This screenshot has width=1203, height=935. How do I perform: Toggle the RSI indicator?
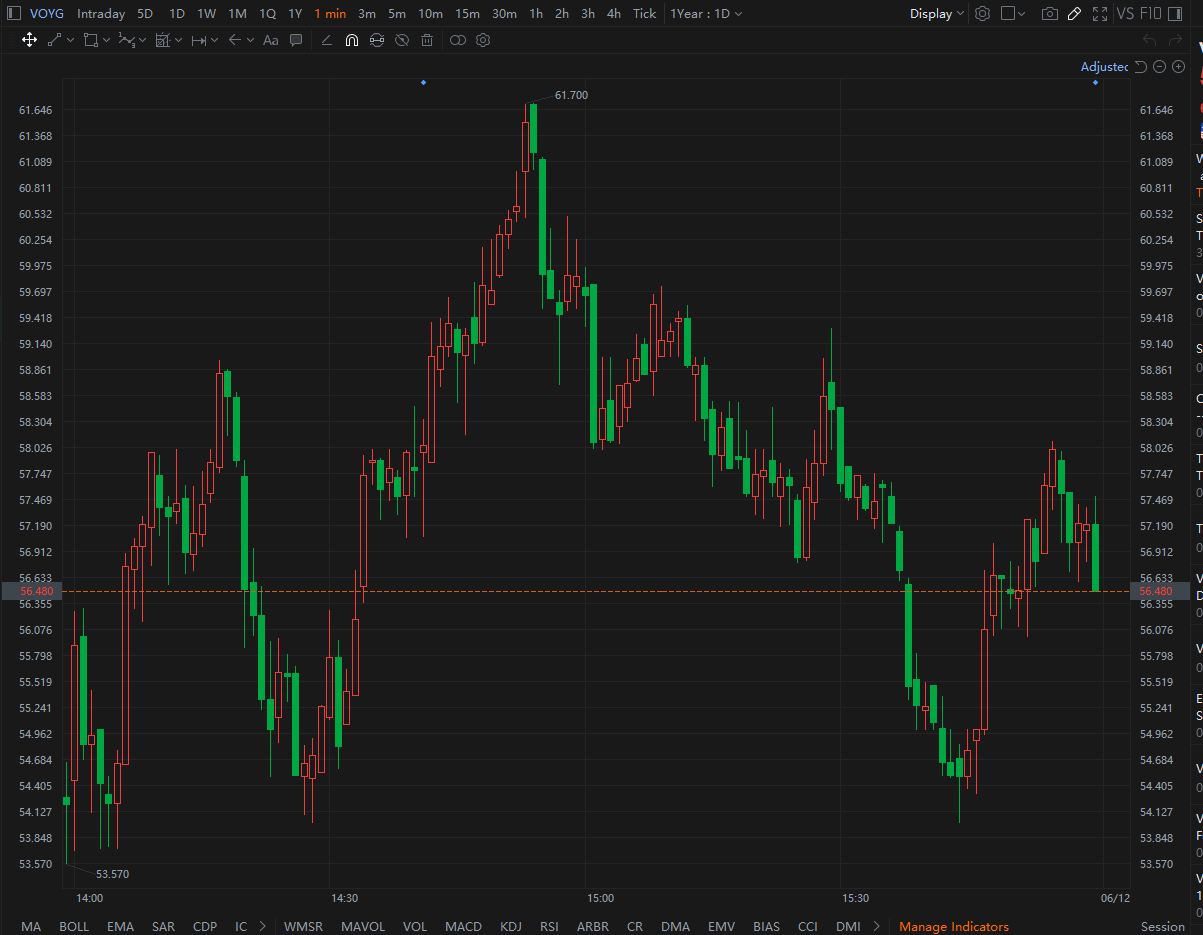(549, 926)
